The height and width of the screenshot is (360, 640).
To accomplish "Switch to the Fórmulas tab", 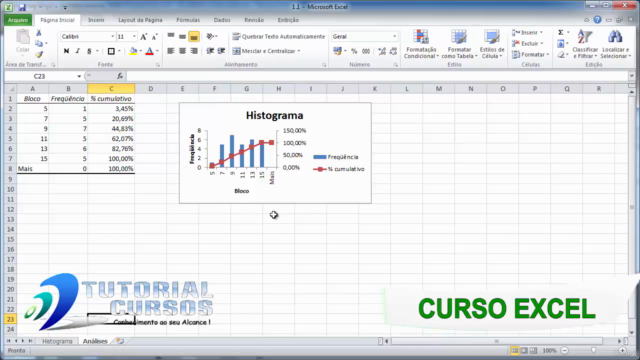I will coord(188,20).
